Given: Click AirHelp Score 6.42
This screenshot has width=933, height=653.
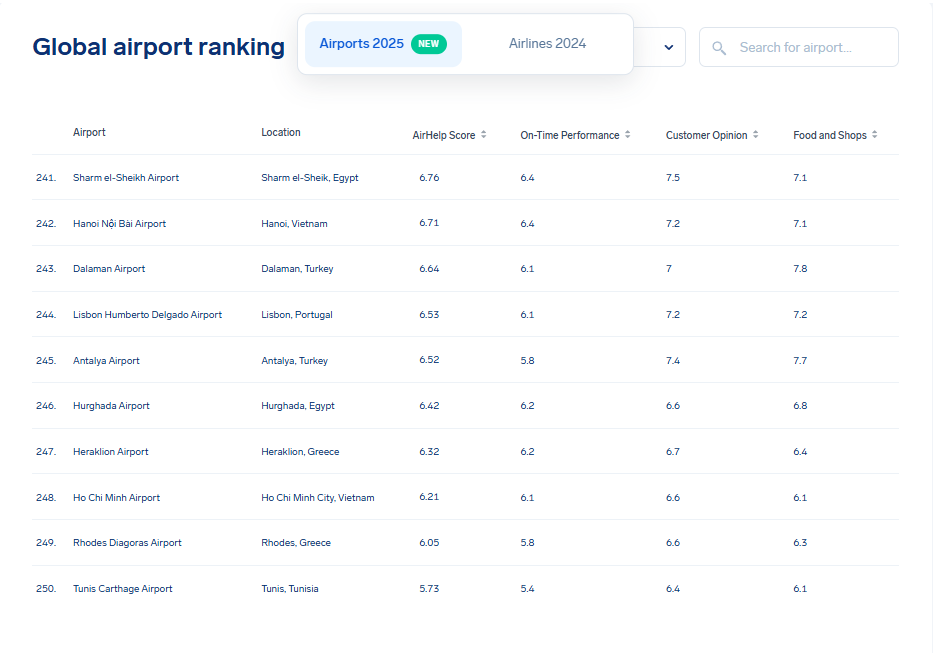Looking at the screenshot, I should coord(429,405).
